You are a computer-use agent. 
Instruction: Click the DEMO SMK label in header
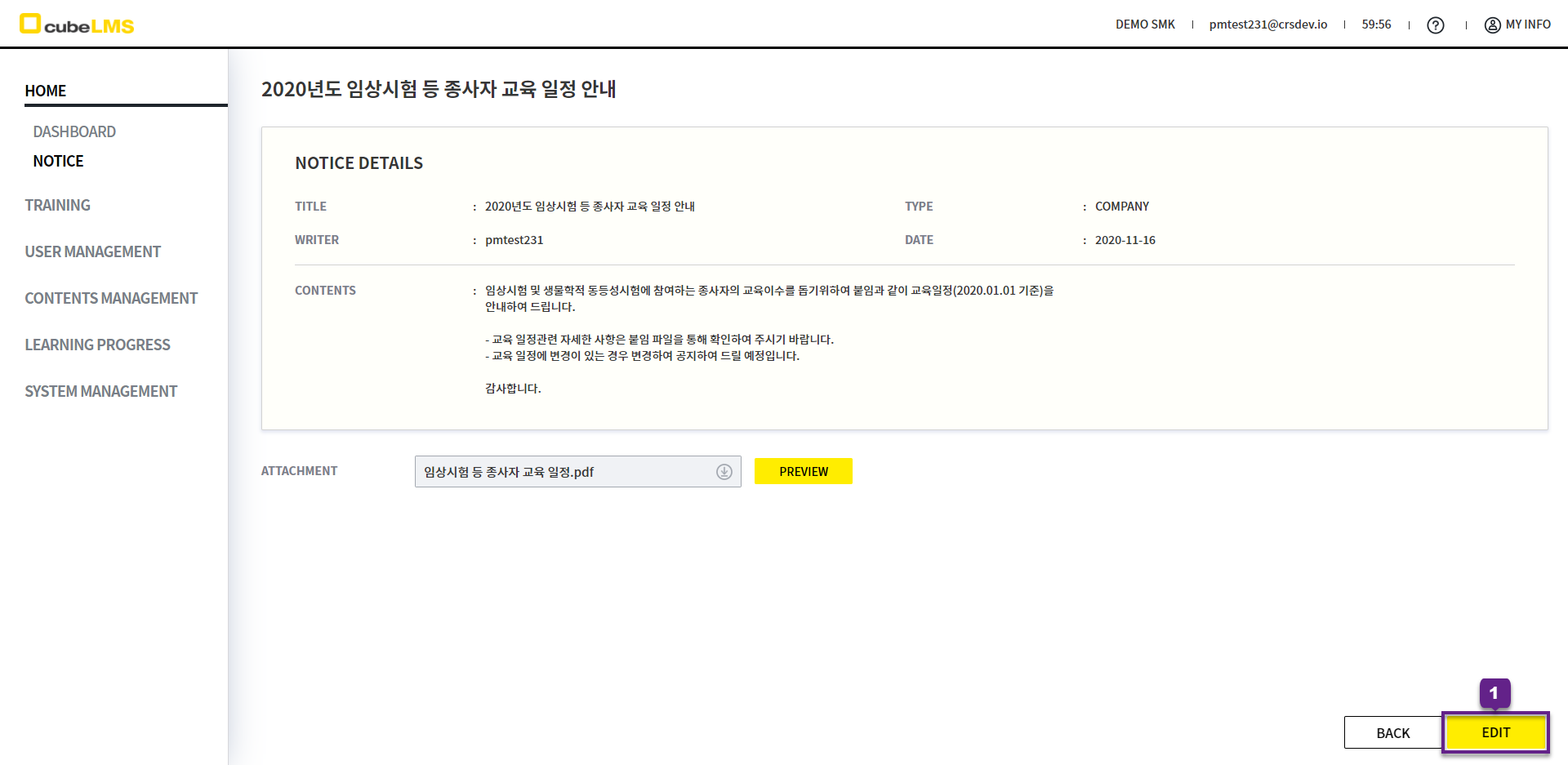[1145, 24]
